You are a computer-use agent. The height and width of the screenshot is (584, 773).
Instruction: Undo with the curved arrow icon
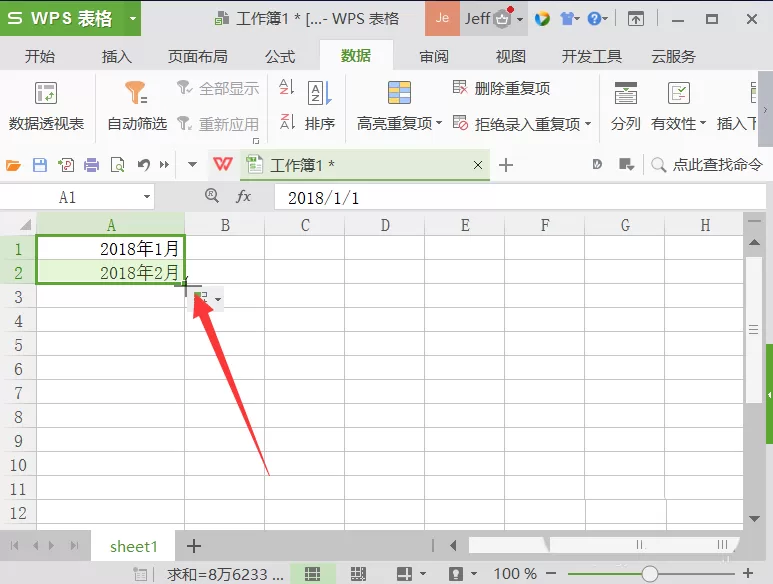[x=143, y=165]
